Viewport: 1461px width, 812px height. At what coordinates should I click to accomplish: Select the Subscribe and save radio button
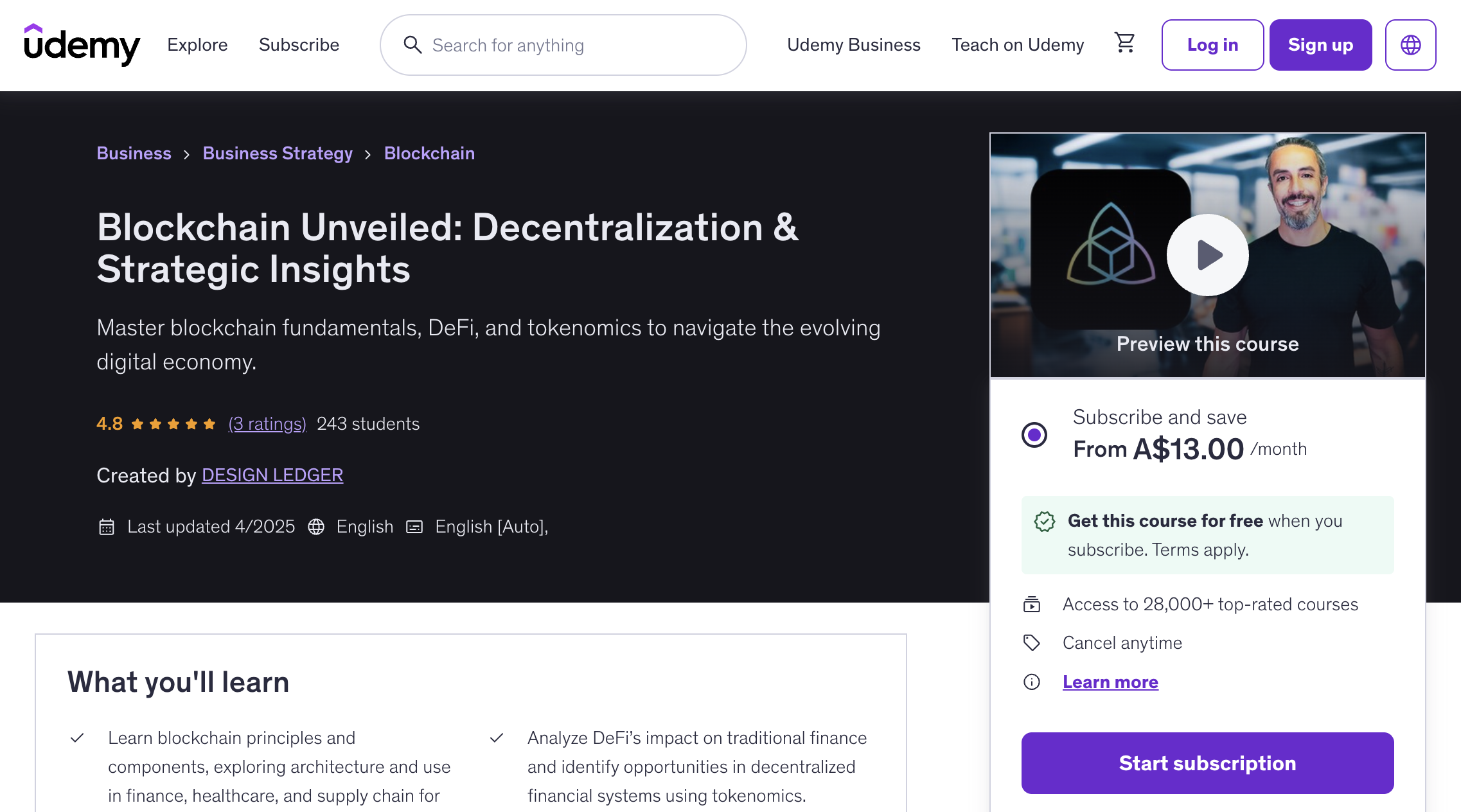tap(1034, 435)
